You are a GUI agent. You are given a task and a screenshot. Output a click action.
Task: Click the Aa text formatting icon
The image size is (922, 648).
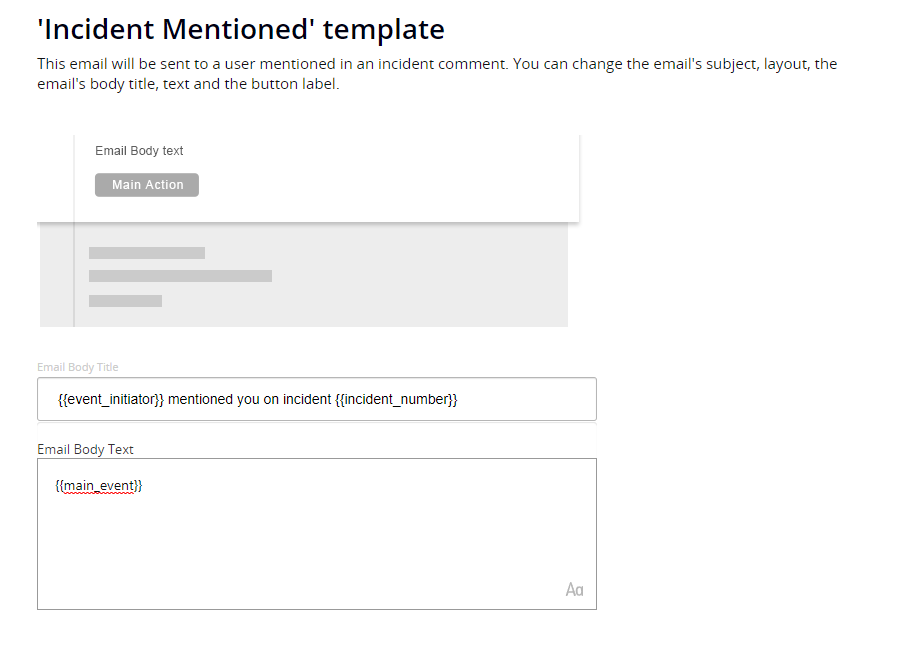coord(574,590)
